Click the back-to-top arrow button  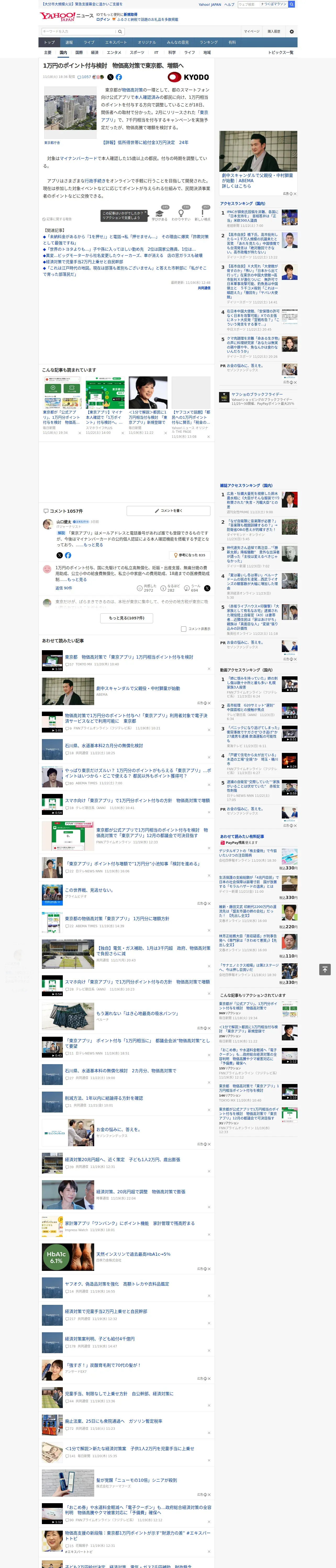tap(325, 969)
